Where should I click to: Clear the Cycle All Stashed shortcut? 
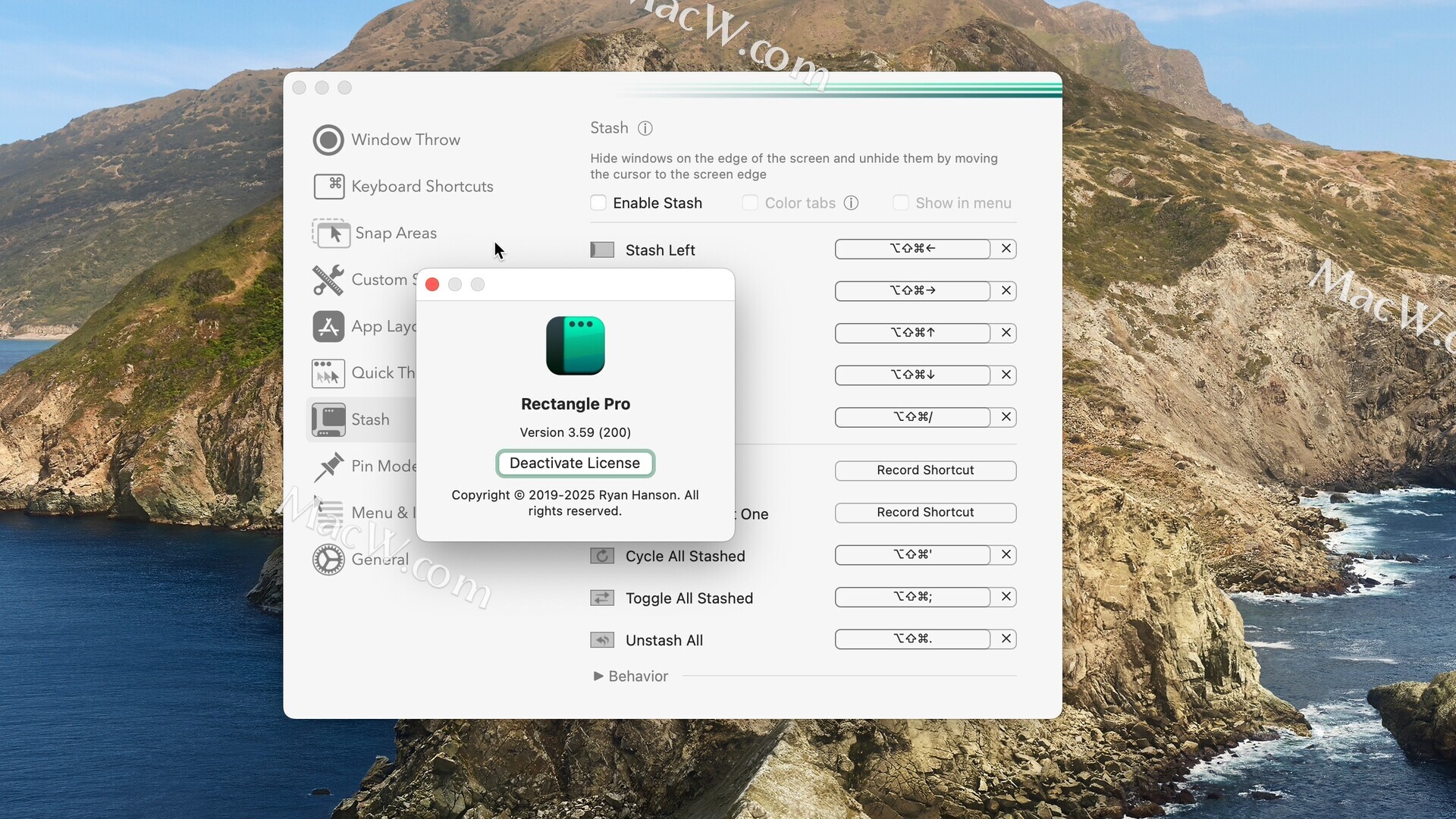coord(1006,555)
